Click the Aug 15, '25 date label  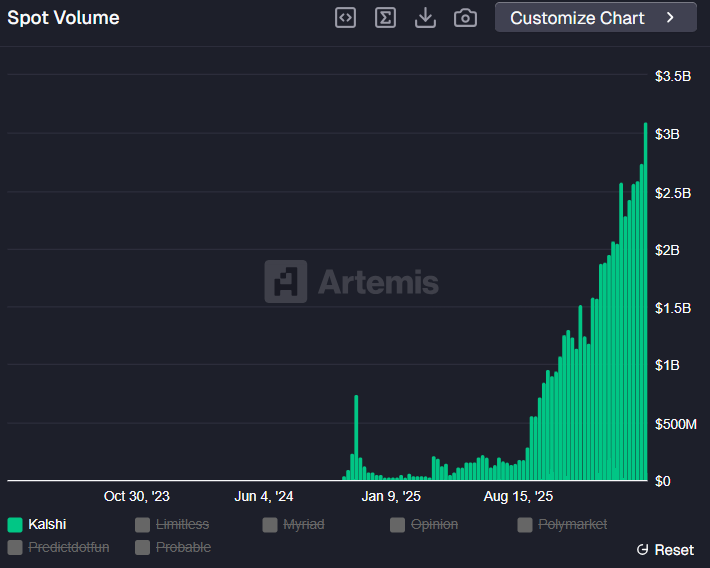coord(518,496)
